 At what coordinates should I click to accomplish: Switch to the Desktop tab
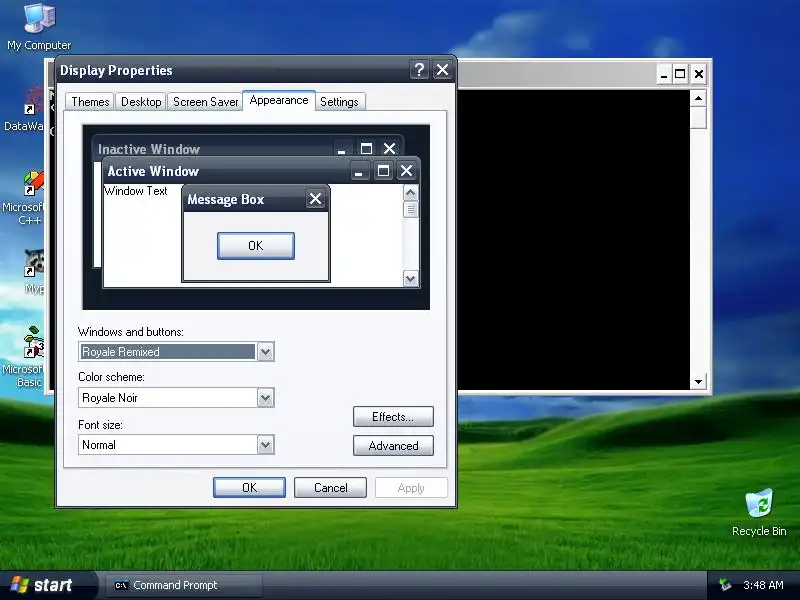coord(141,102)
